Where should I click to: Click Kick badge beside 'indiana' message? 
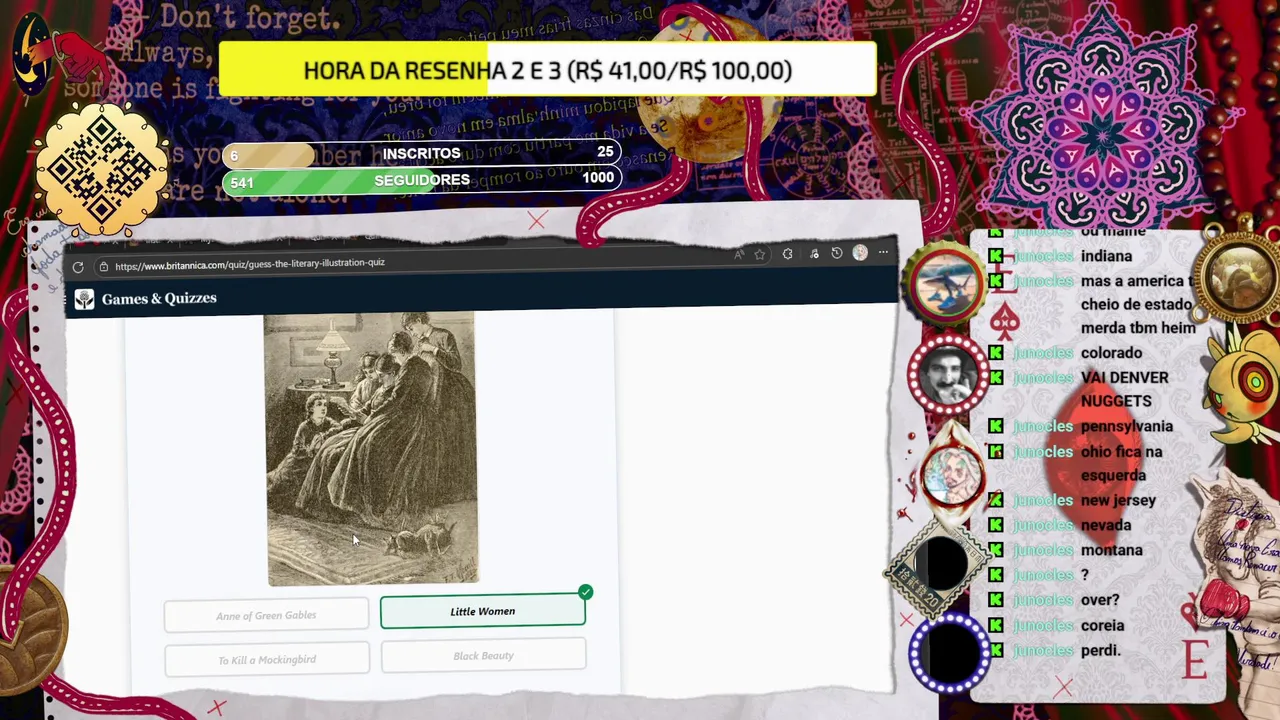point(996,256)
